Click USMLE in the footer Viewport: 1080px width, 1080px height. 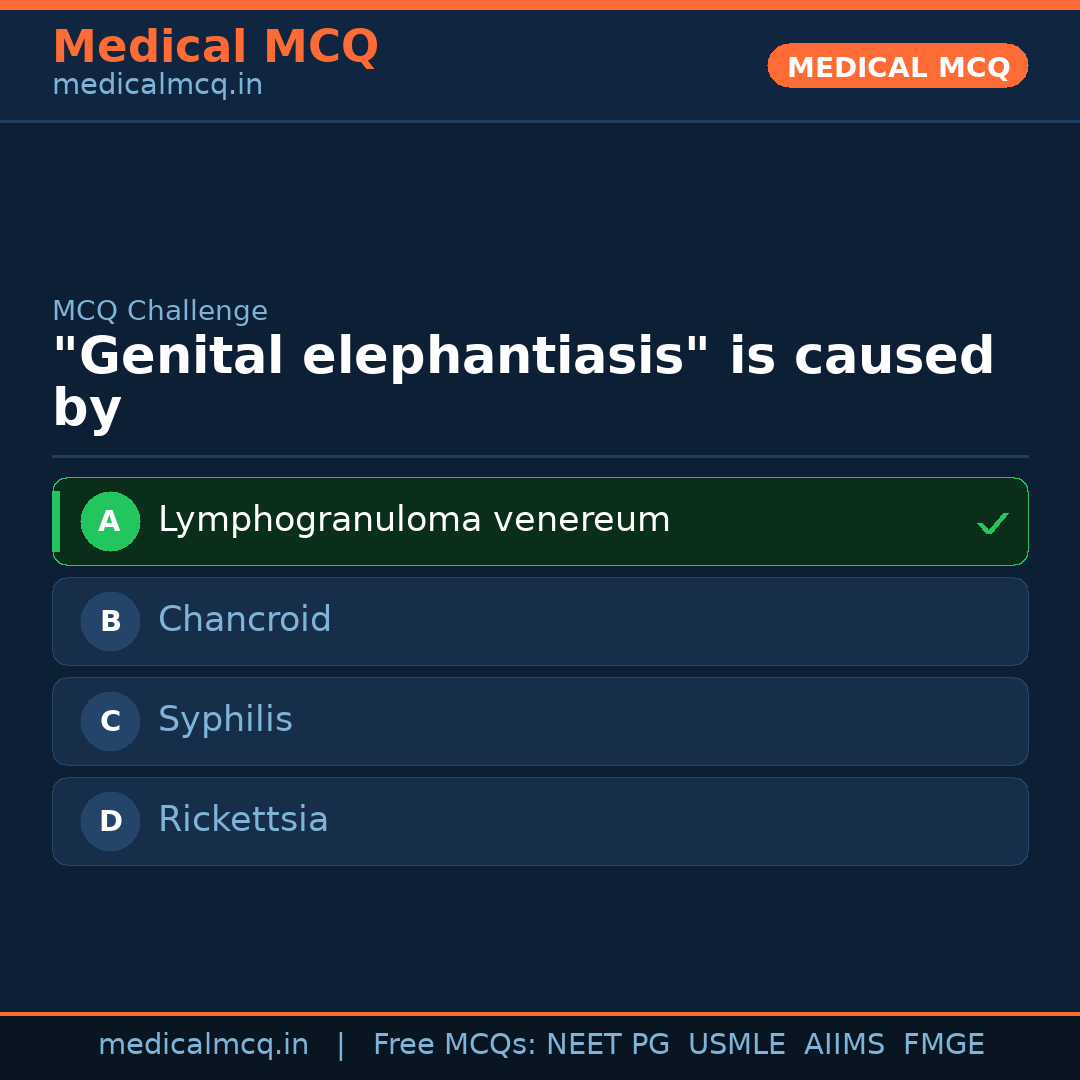736,1045
